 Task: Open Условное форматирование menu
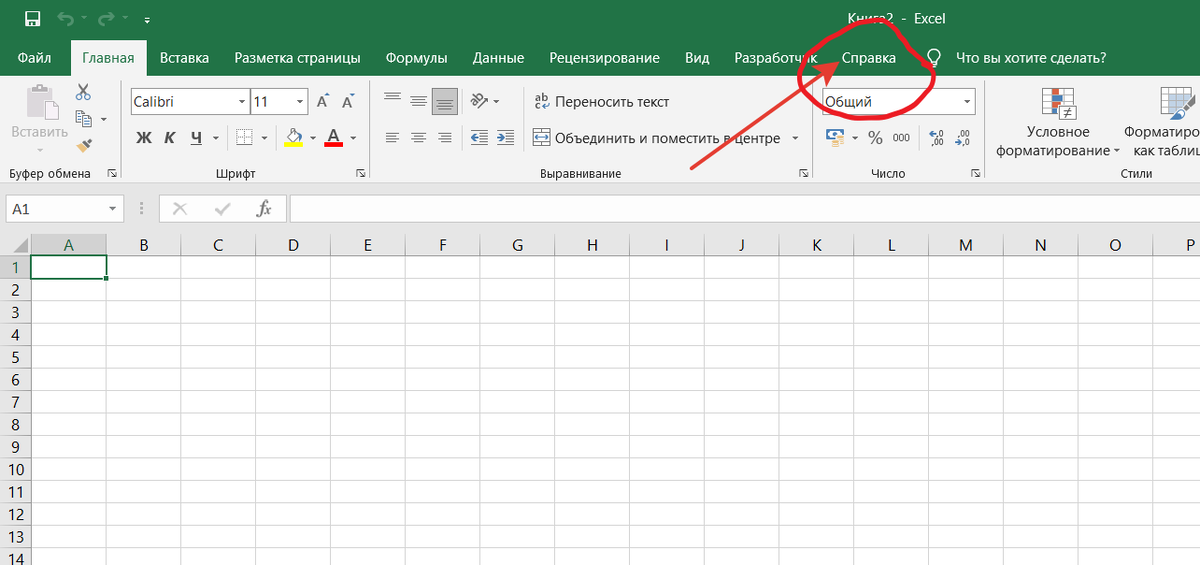(1058, 121)
